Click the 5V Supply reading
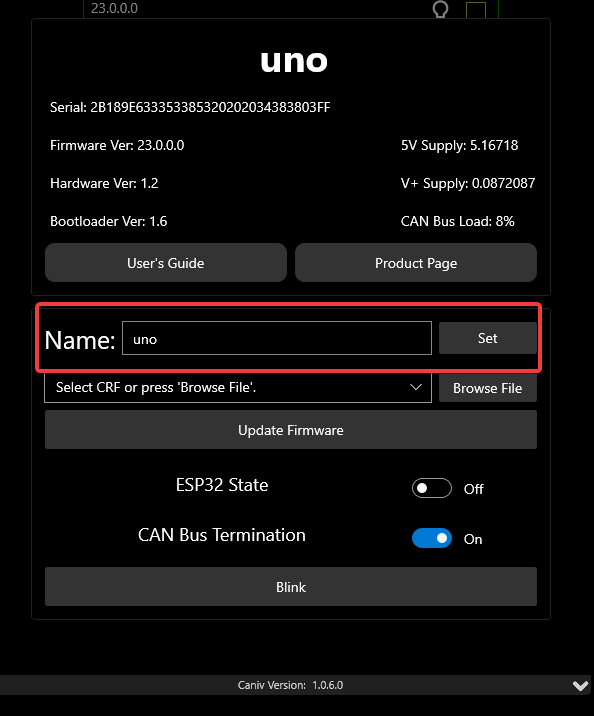 tap(459, 145)
